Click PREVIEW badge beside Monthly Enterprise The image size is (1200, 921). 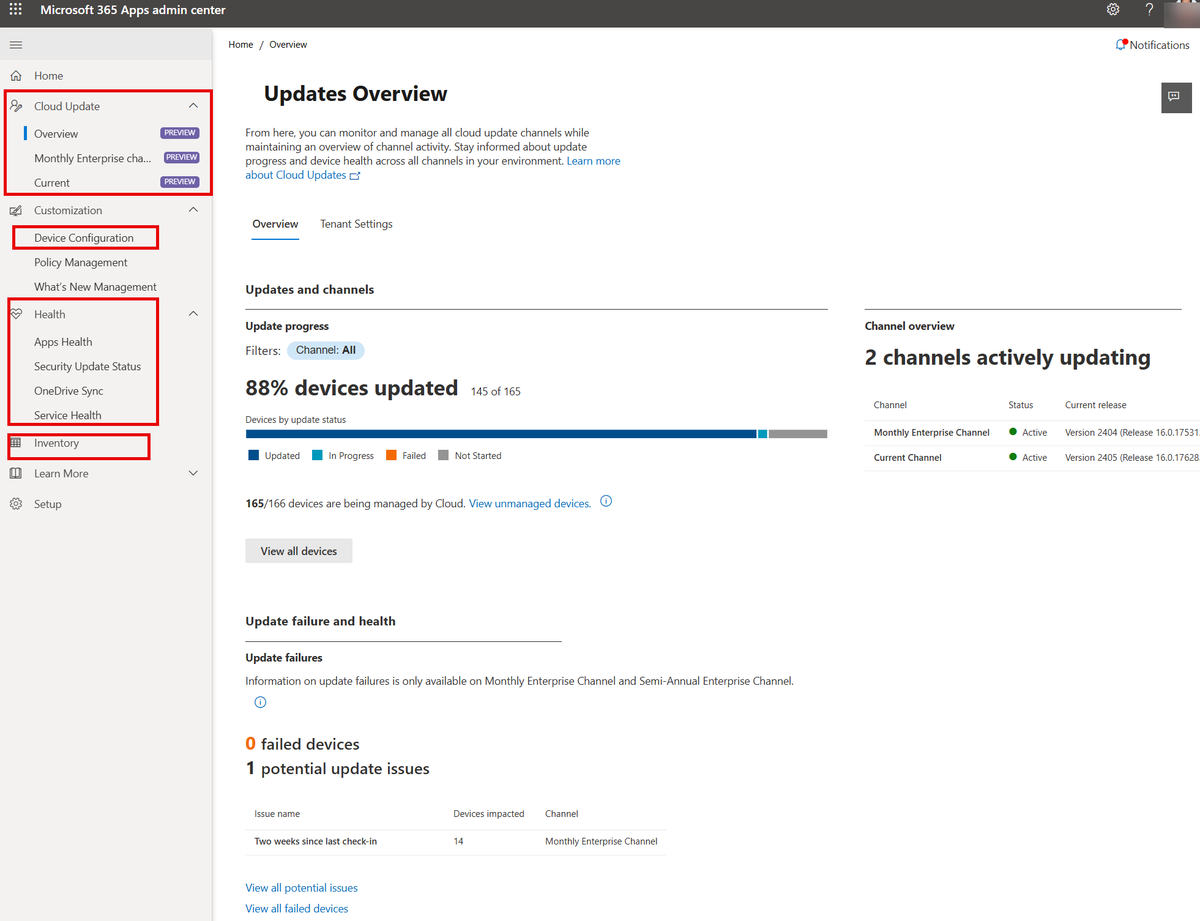tap(181, 158)
